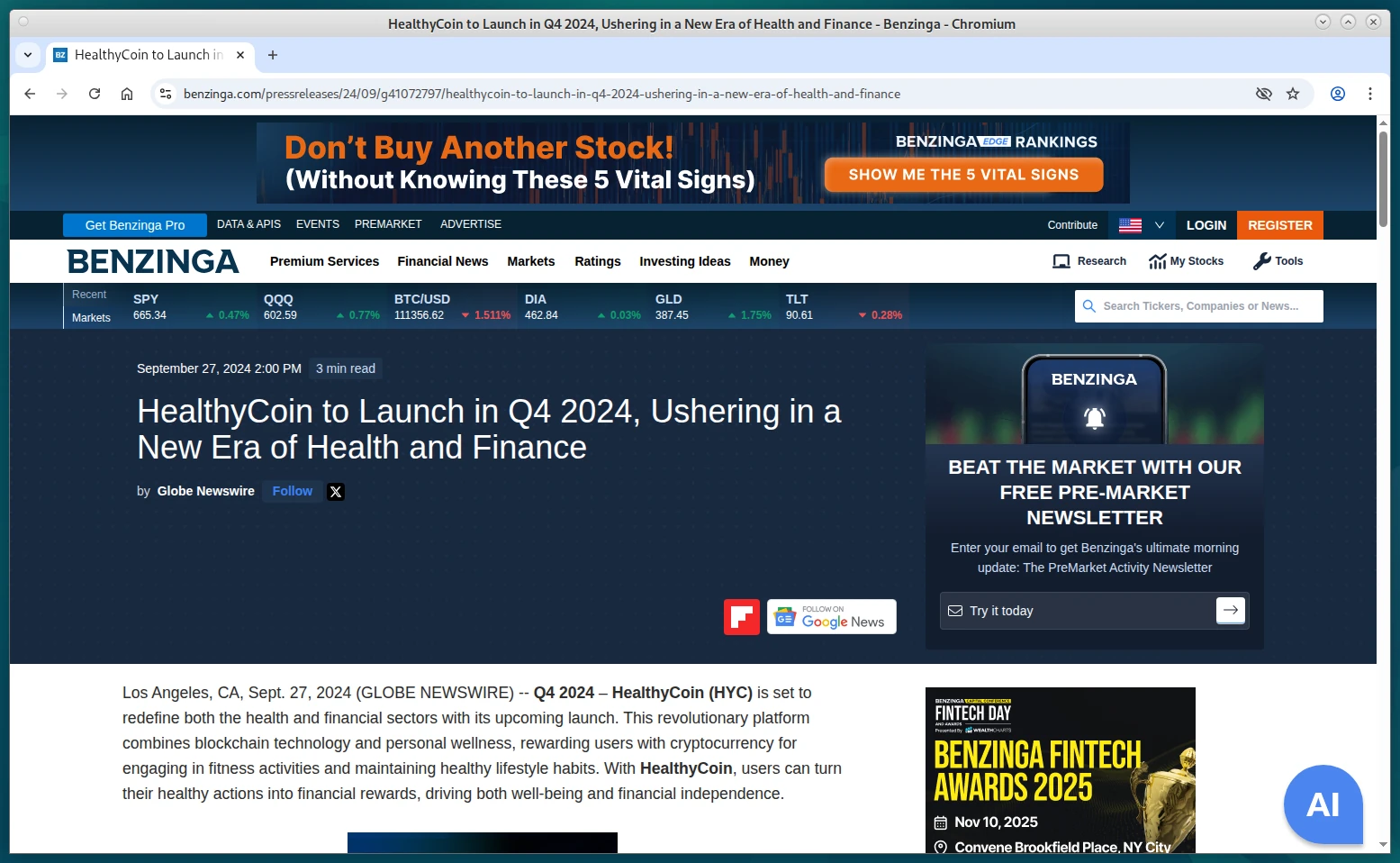Open the X (Twitter) author icon
The width and height of the screenshot is (1400, 863).
[336, 492]
